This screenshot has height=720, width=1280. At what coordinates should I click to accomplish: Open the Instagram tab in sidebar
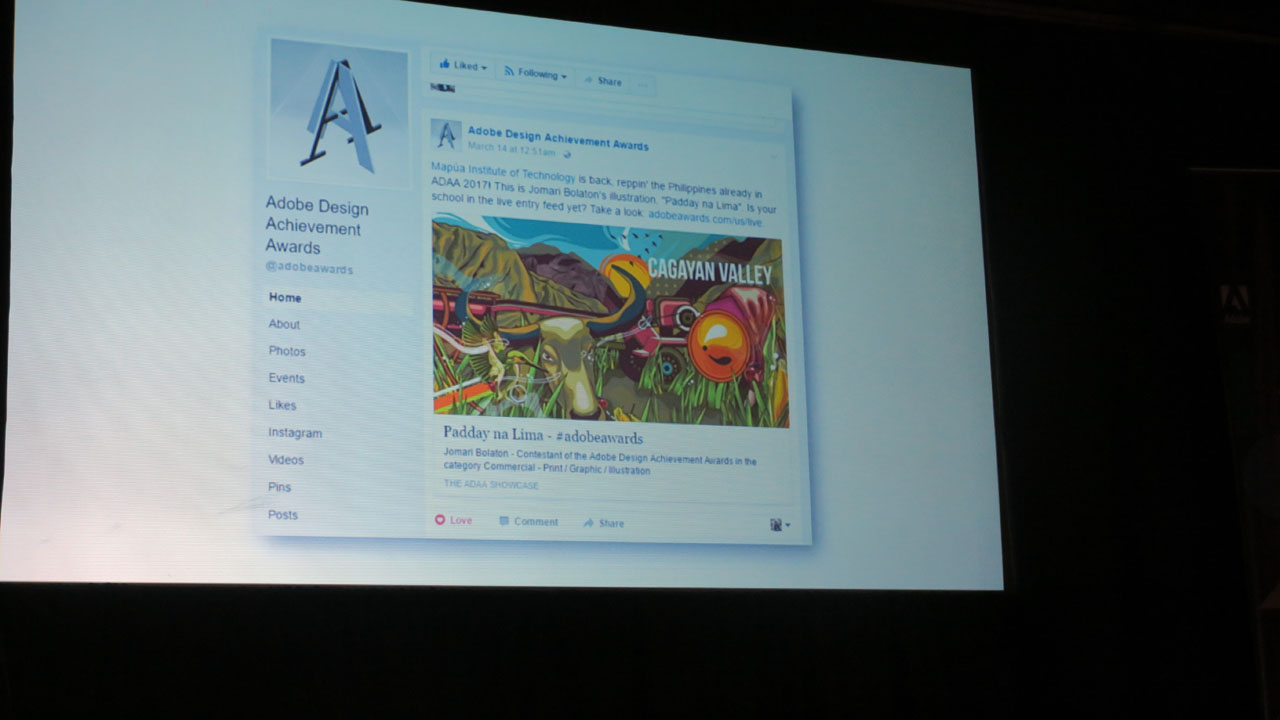[295, 433]
